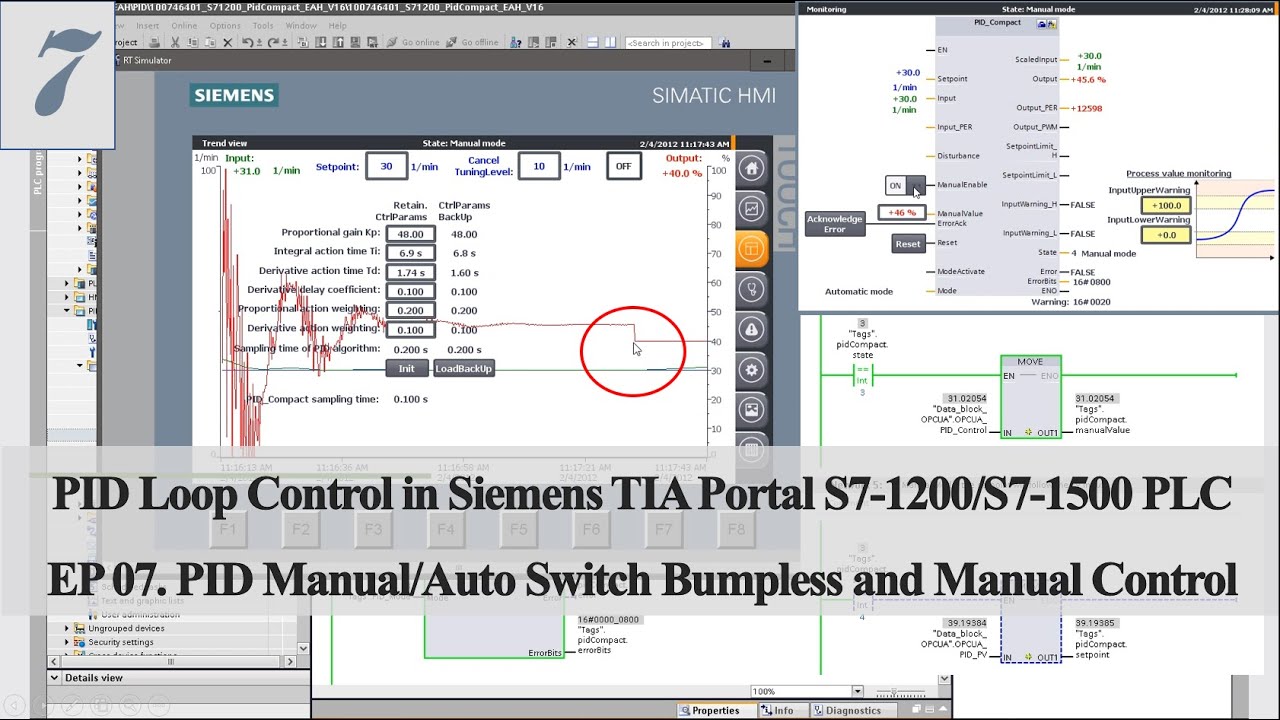Click the Accessible devices icon in toolbar
The width and height of the screenshot is (1280, 720).
(x=515, y=42)
